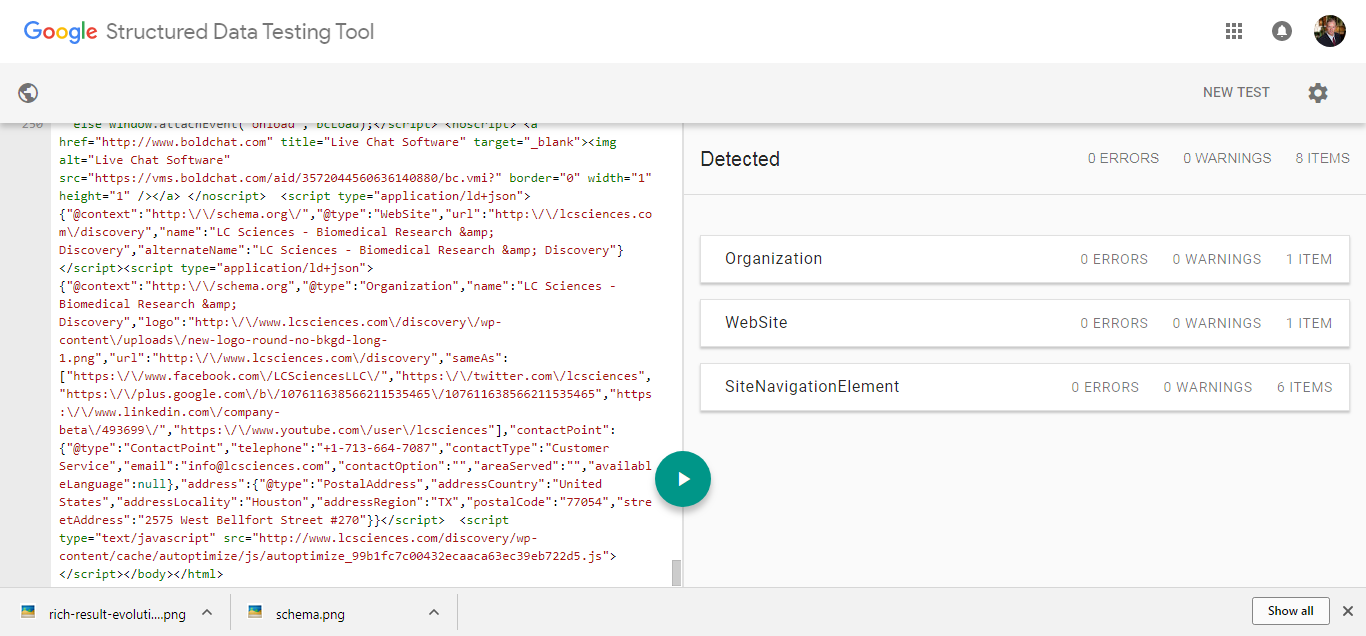Click the schema.png file image icon
Viewport: 1366px width, 636px height.
255,612
